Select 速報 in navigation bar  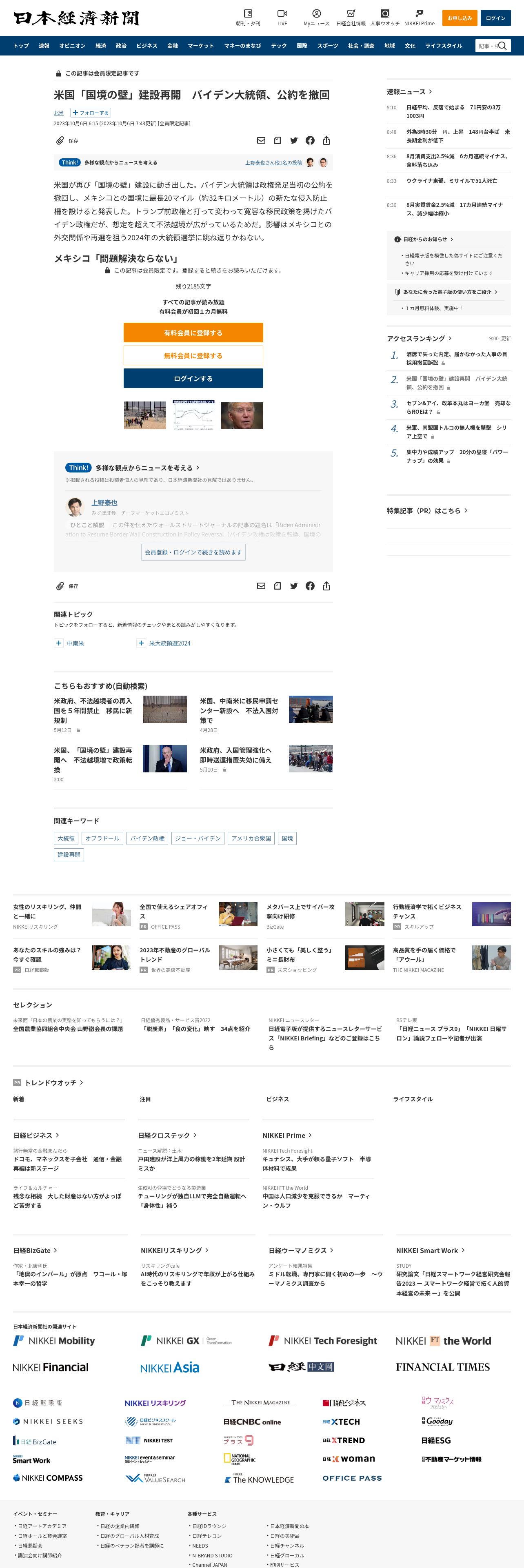point(44,46)
